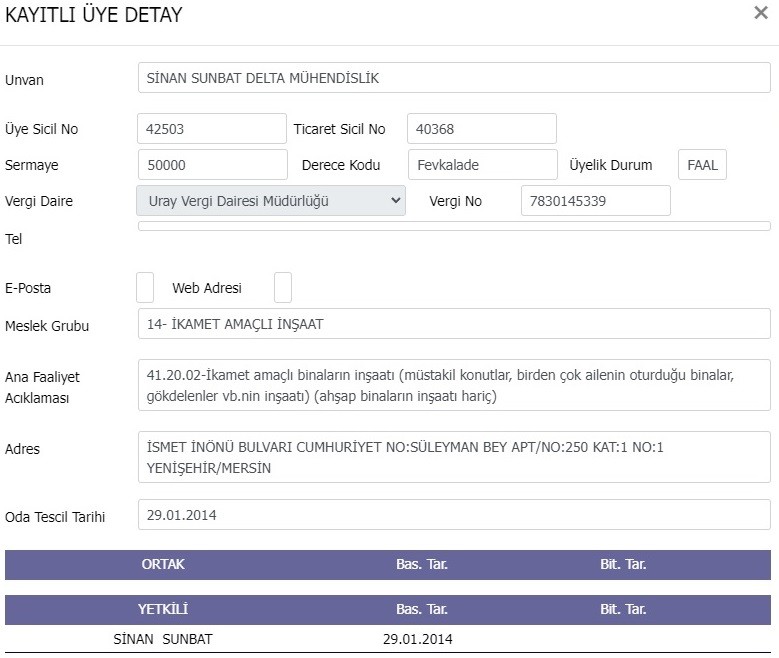Click the Vergi No input field
The width and height of the screenshot is (779, 658).
[x=596, y=201]
